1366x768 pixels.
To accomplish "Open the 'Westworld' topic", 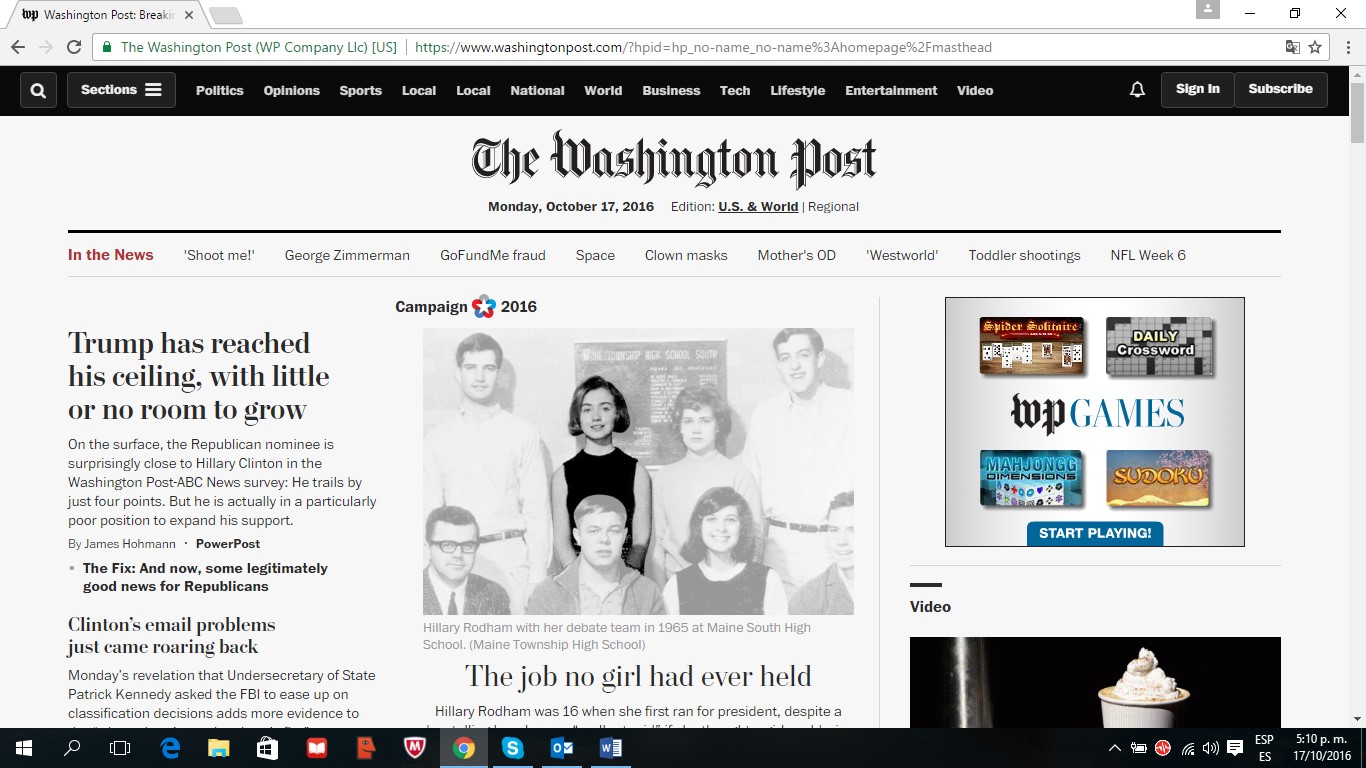I will (902, 255).
